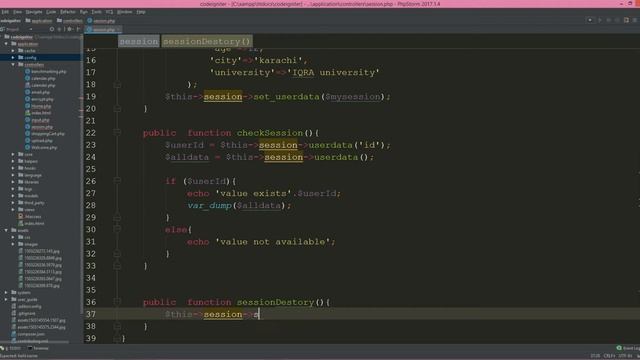
Task: Select the images folder under assets
Action: pyautogui.click(x=28, y=244)
